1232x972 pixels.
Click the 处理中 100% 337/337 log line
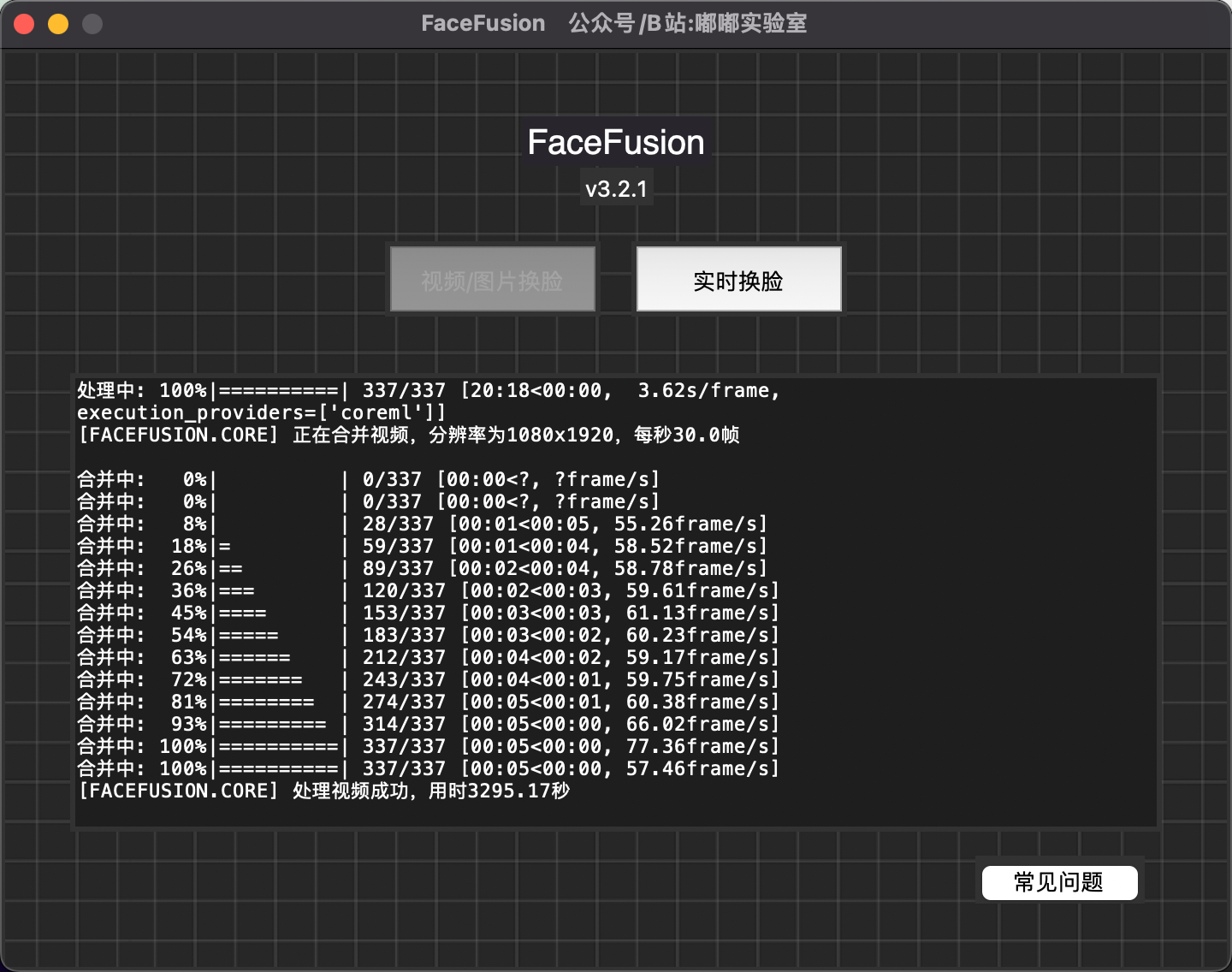pyautogui.click(x=429, y=390)
